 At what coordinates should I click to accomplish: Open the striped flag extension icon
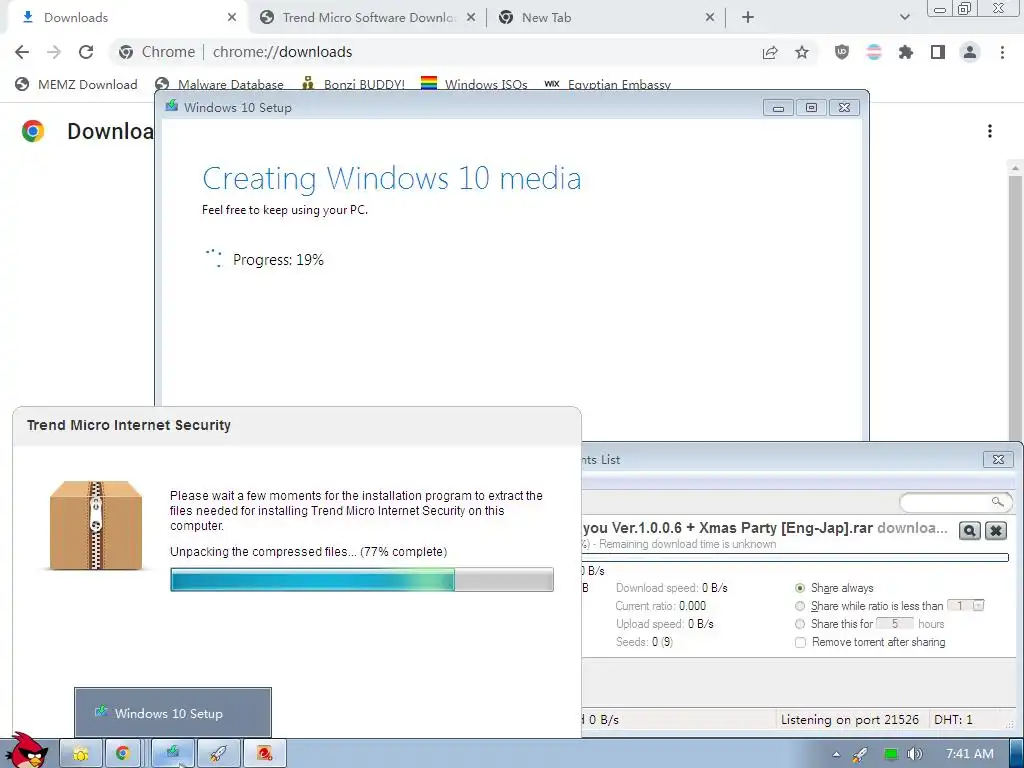(x=874, y=52)
